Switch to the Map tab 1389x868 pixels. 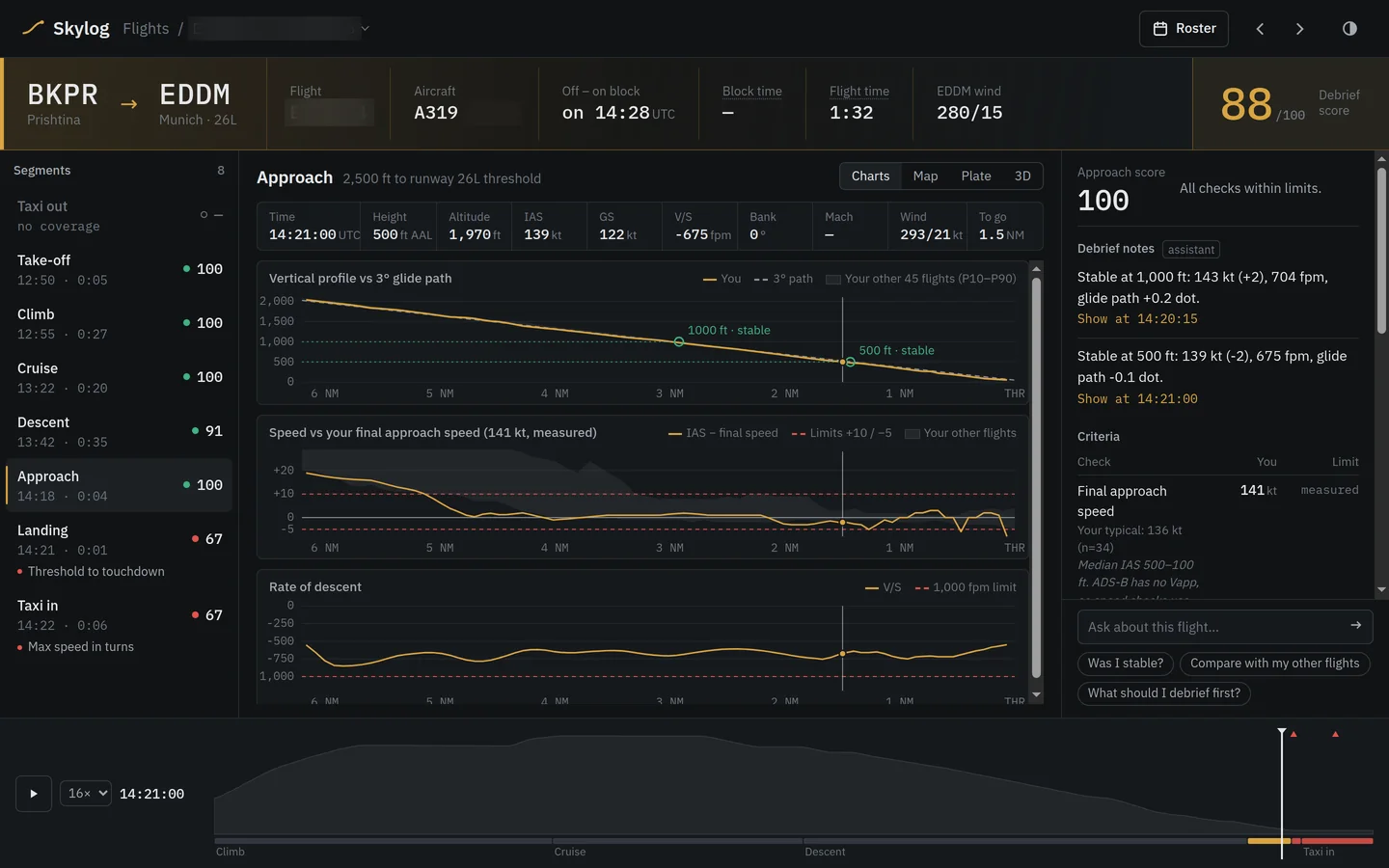pyautogui.click(x=925, y=176)
